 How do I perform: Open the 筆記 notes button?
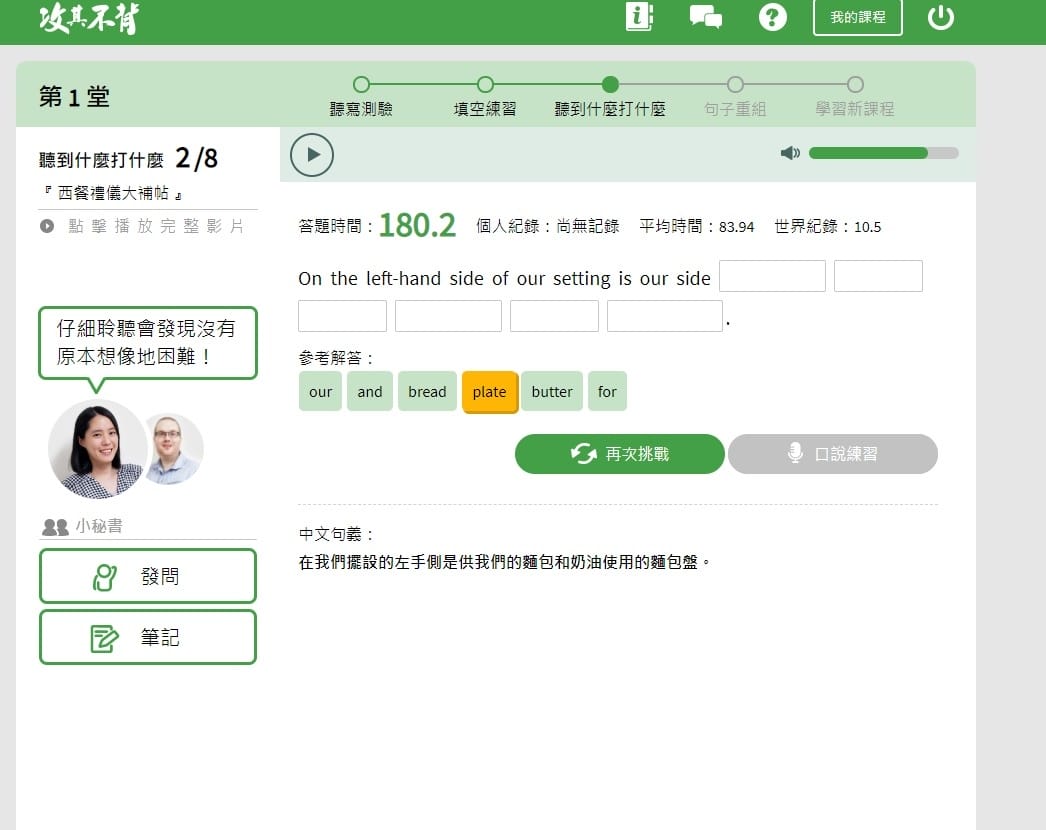click(x=148, y=637)
